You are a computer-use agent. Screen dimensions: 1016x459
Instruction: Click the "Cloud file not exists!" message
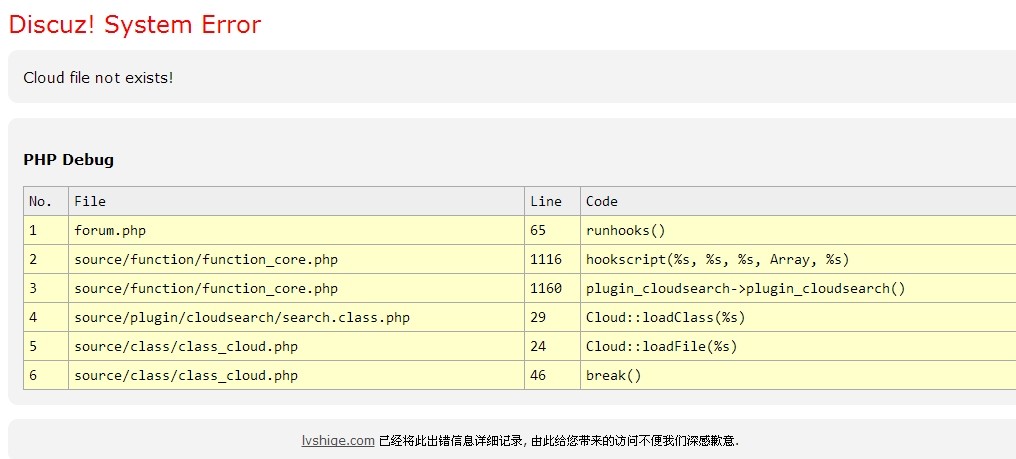[98, 77]
